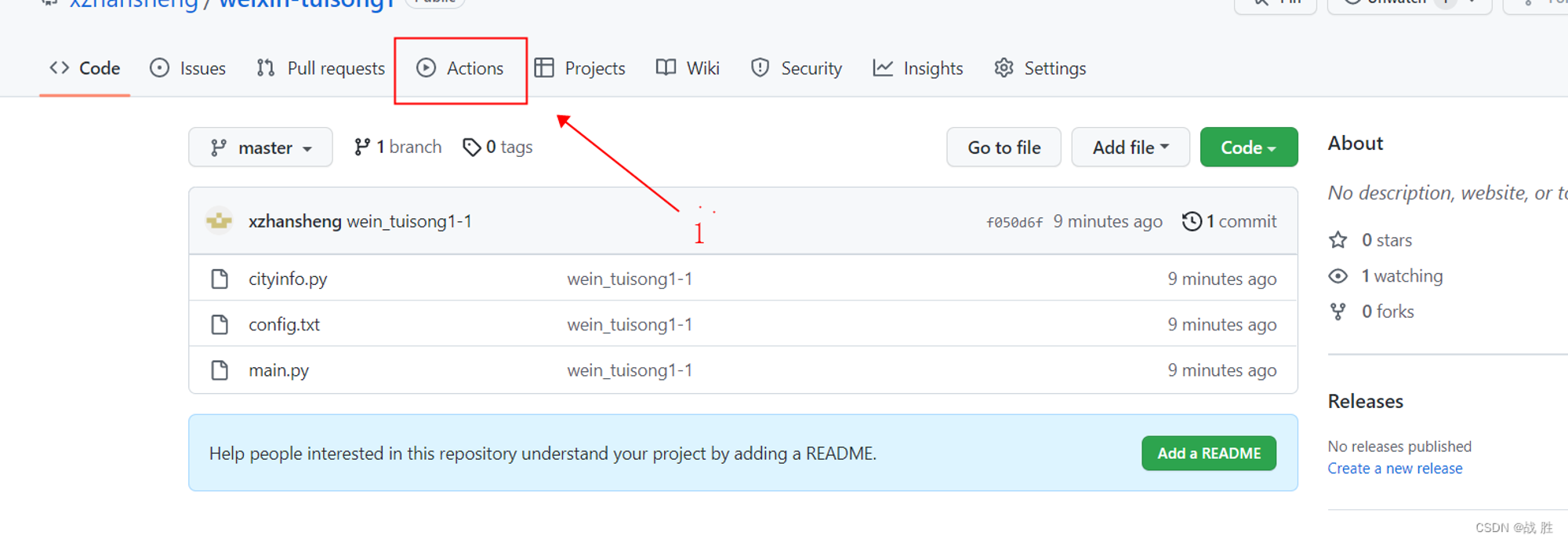Open commit message in cityinfo.py row
The image size is (1568, 543).
630,279
